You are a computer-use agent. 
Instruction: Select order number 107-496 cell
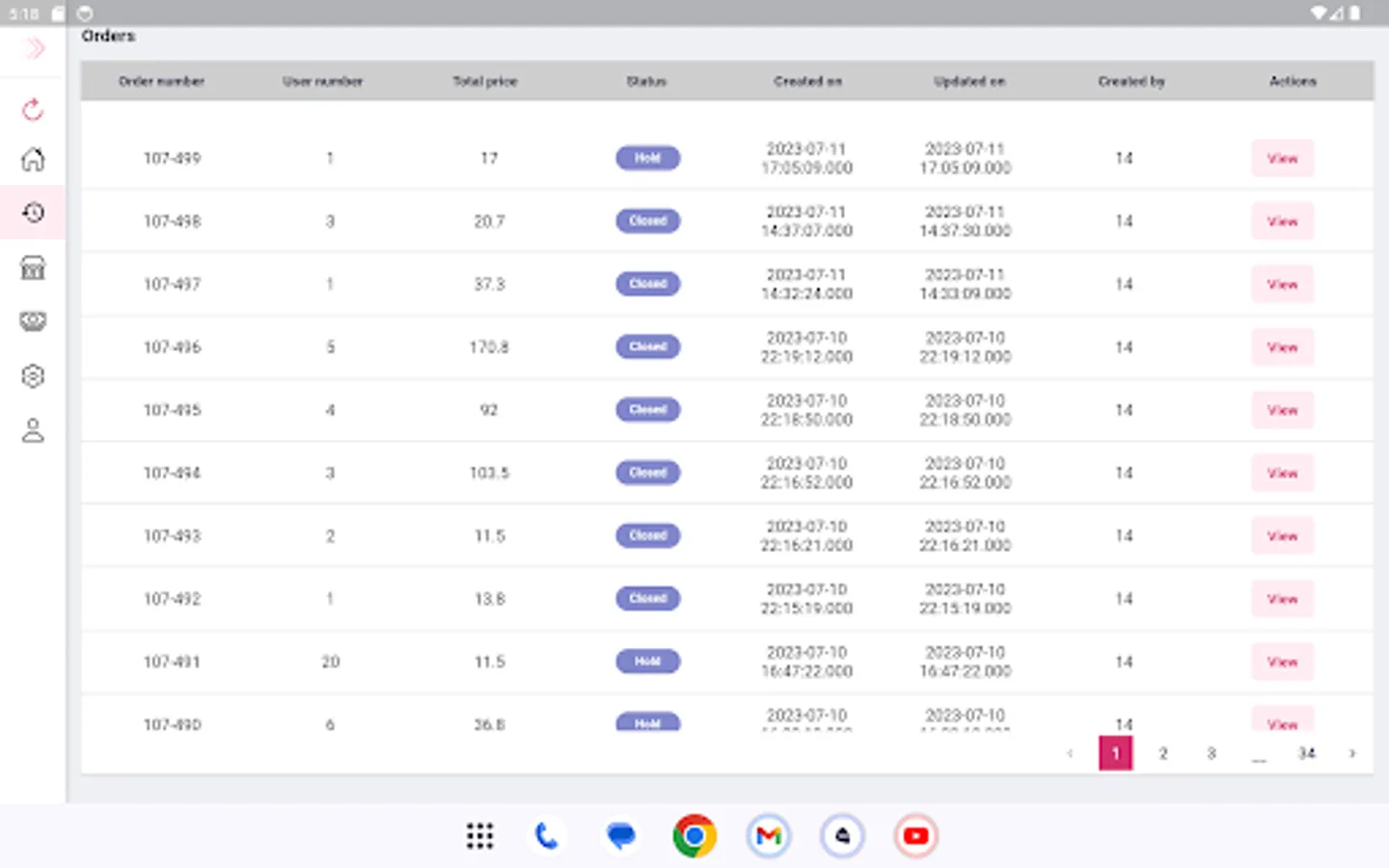[x=173, y=347]
